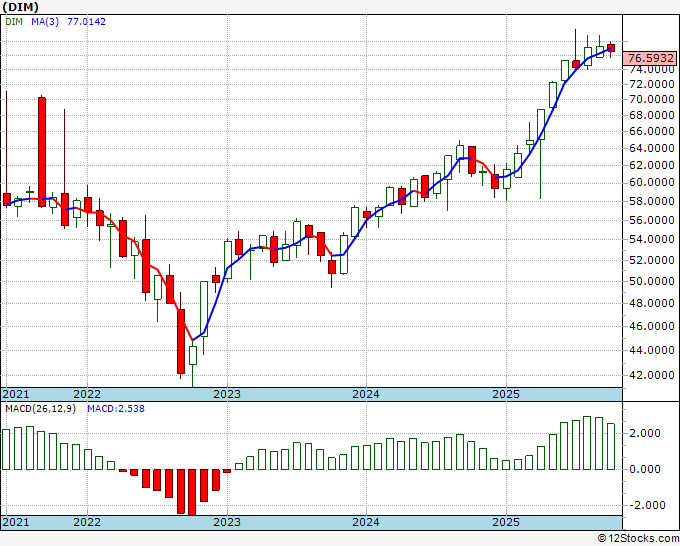
Task: Click the 70.0000 price axis label
Action: pos(652,99)
